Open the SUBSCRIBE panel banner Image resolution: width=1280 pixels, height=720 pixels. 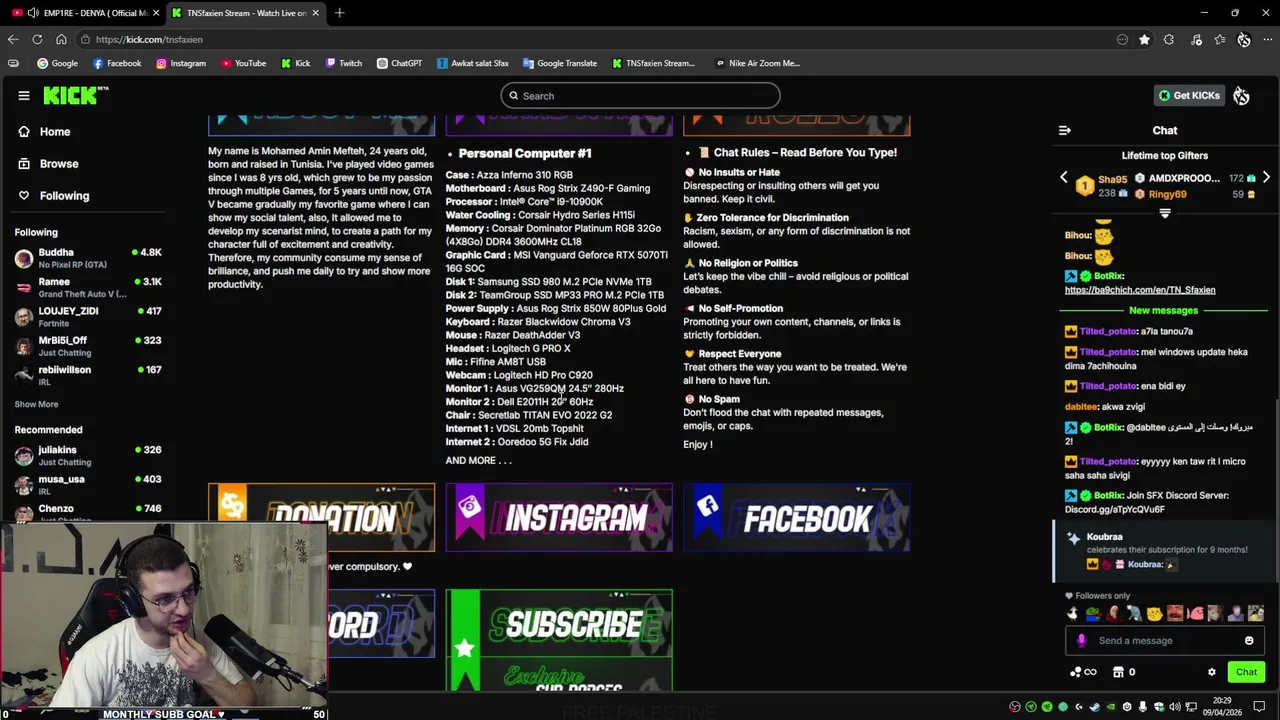[559, 640]
